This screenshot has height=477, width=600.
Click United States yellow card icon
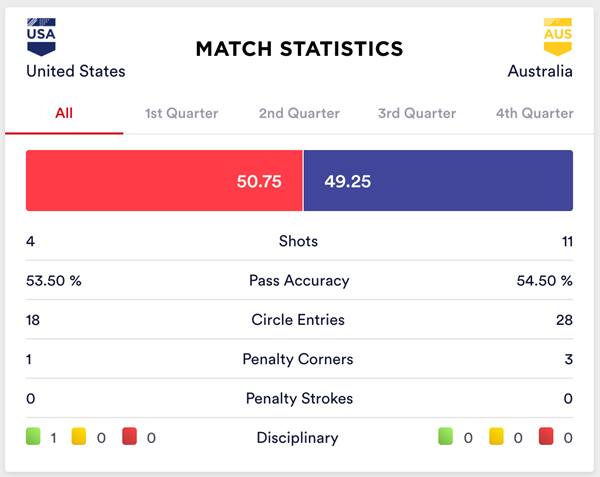tap(79, 437)
